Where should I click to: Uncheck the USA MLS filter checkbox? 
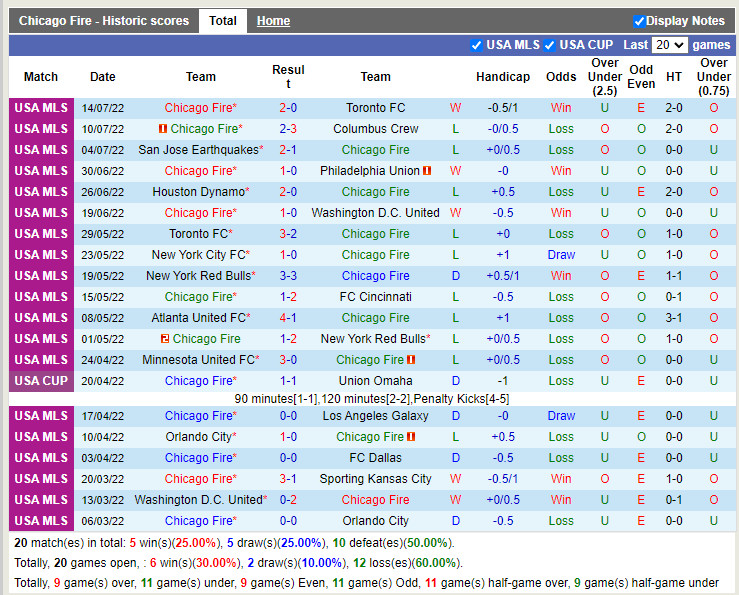(x=476, y=45)
